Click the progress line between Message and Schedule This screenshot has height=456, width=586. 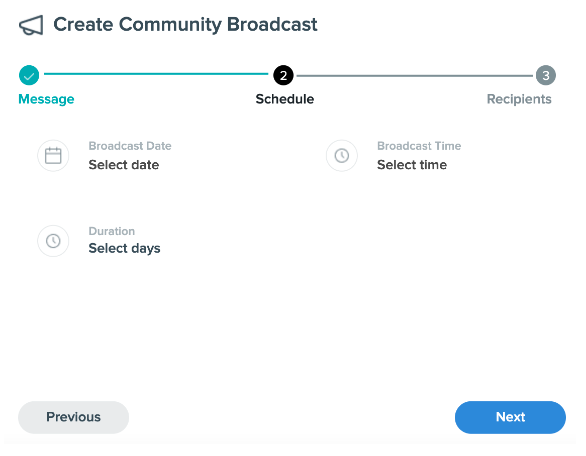point(156,74)
